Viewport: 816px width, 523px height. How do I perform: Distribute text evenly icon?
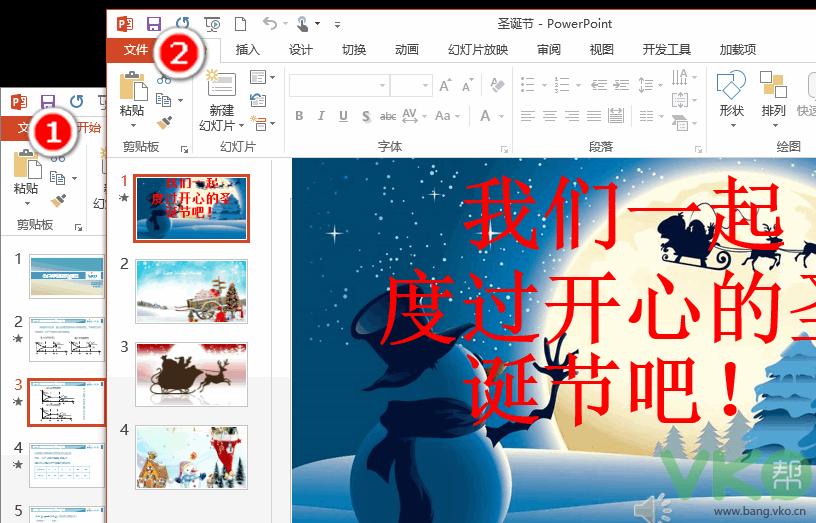point(616,116)
